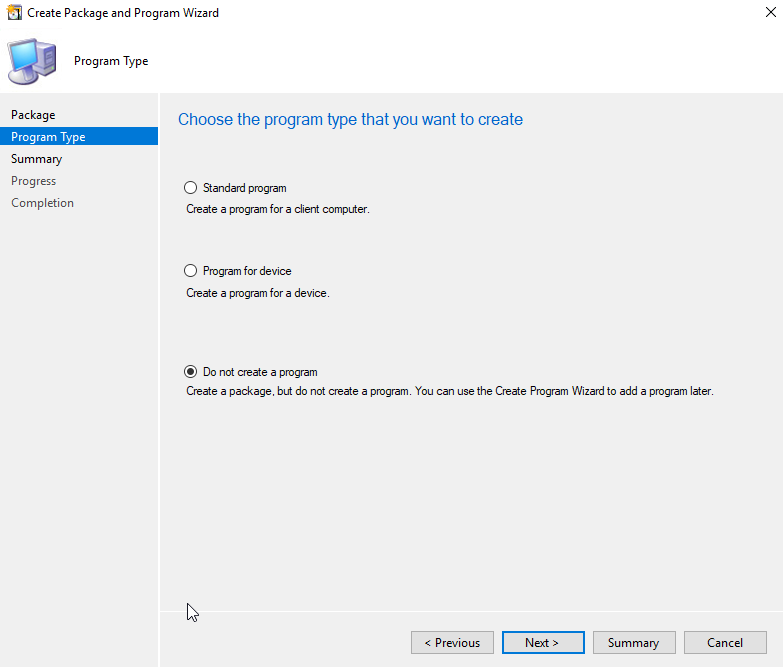This screenshot has height=667, width=783.
Task: Select the Program Type step in the sidebar
Action: click(x=48, y=137)
